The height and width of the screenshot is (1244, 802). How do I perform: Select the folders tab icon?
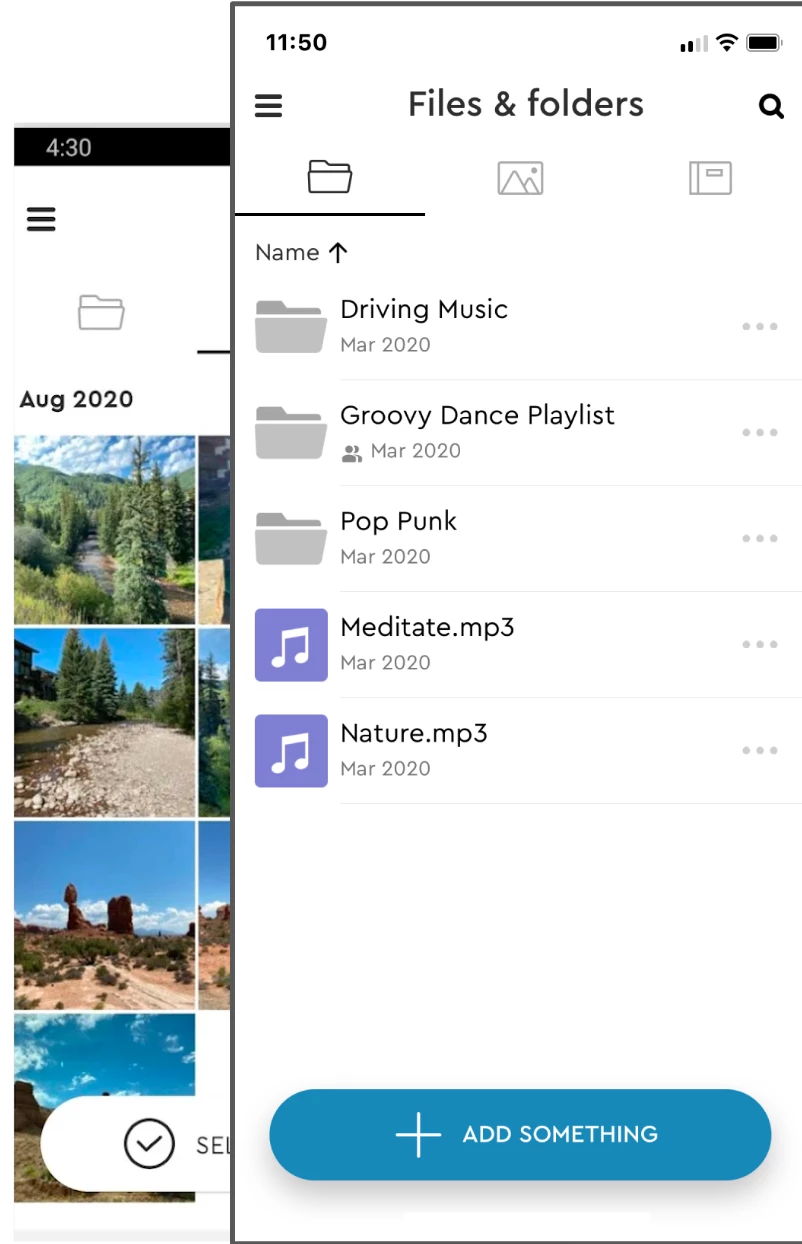pos(330,178)
